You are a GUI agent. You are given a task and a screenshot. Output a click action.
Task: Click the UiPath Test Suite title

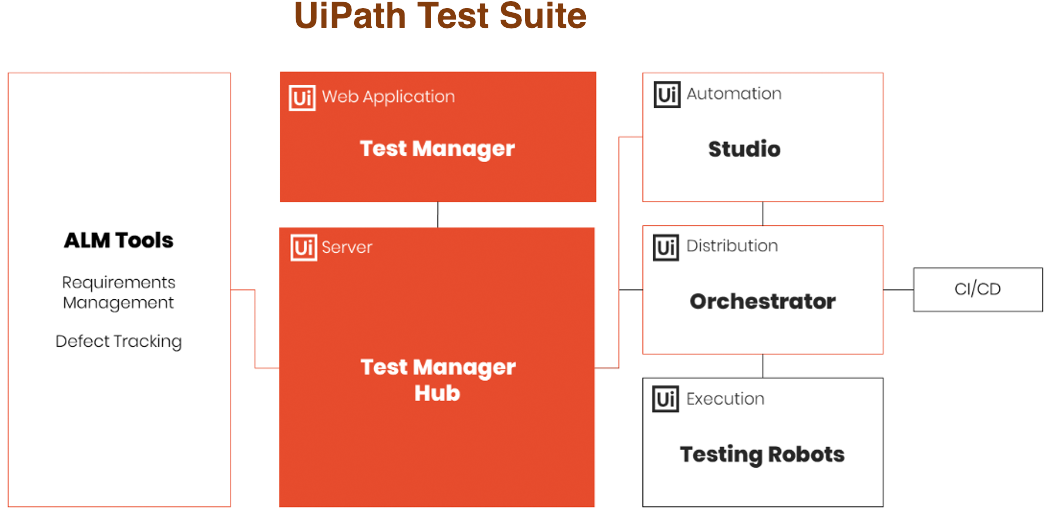[x=440, y=17]
